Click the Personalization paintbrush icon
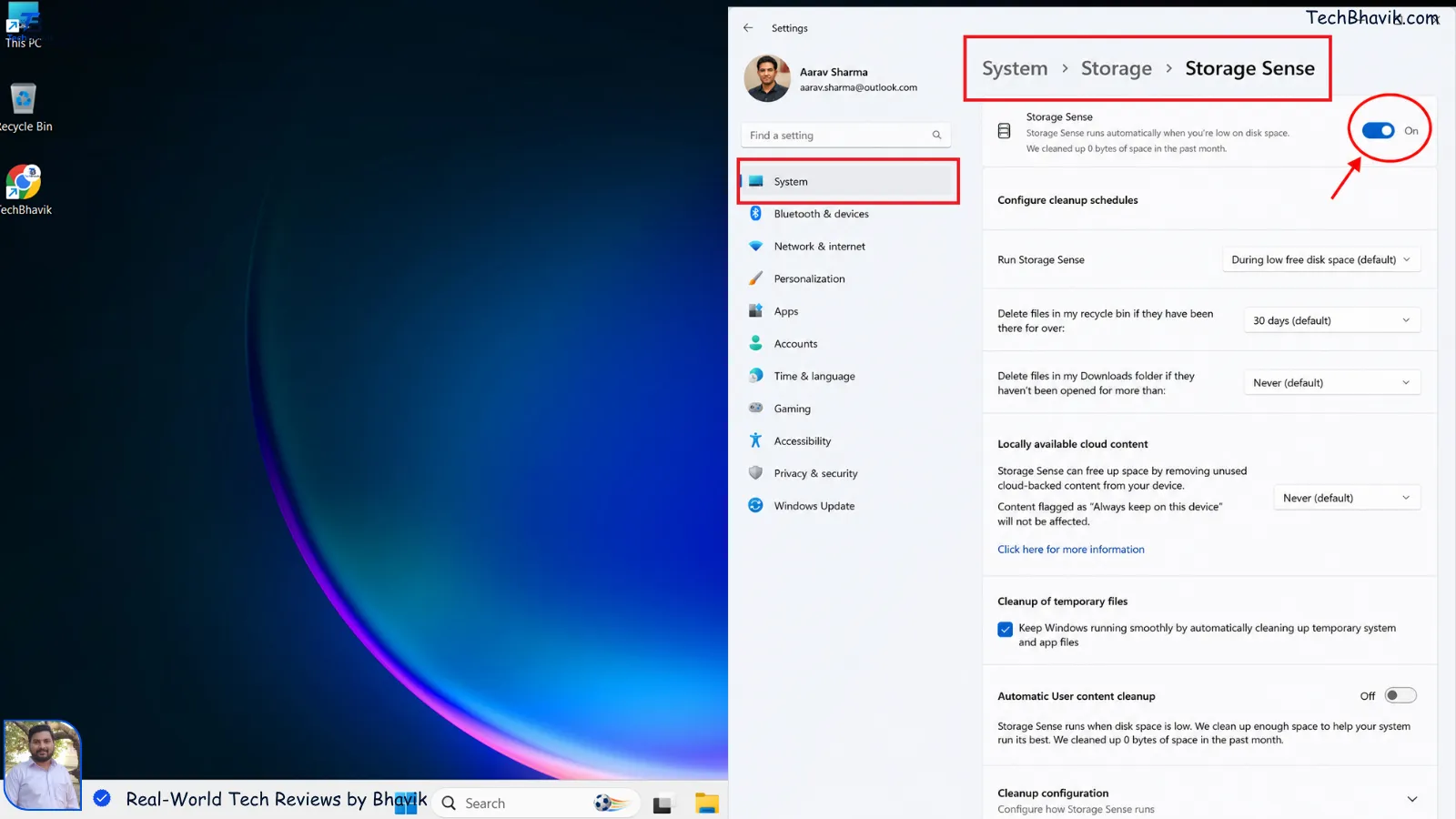This screenshot has height=819, width=1456. (755, 278)
